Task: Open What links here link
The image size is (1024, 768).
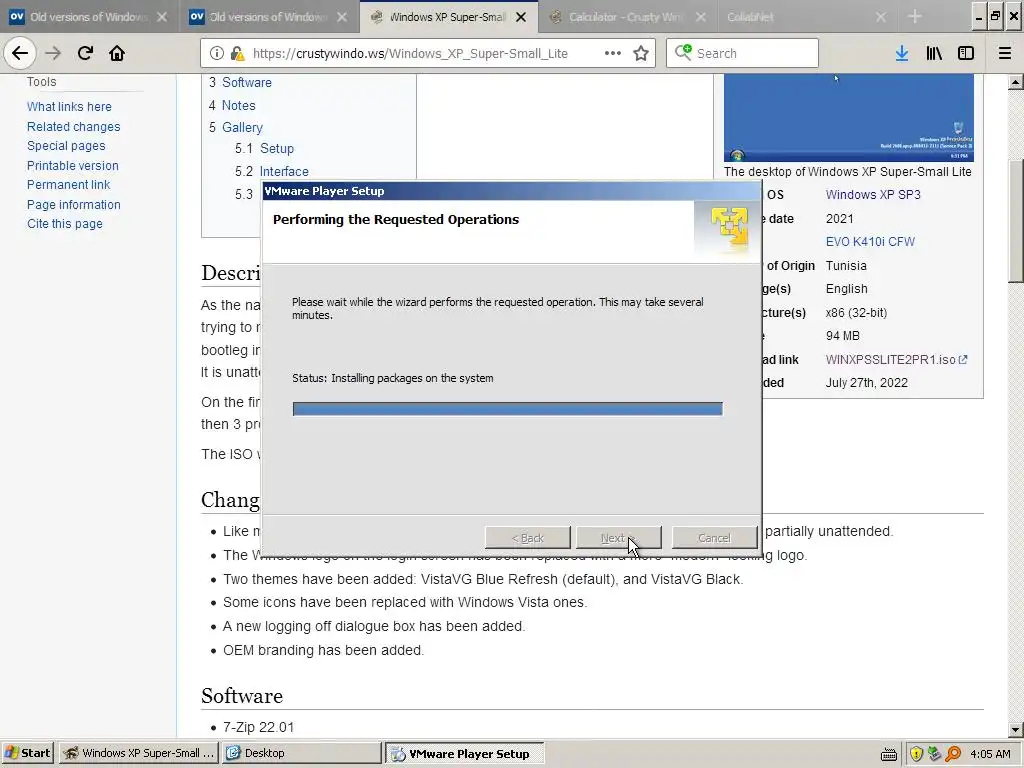Action: (69, 106)
